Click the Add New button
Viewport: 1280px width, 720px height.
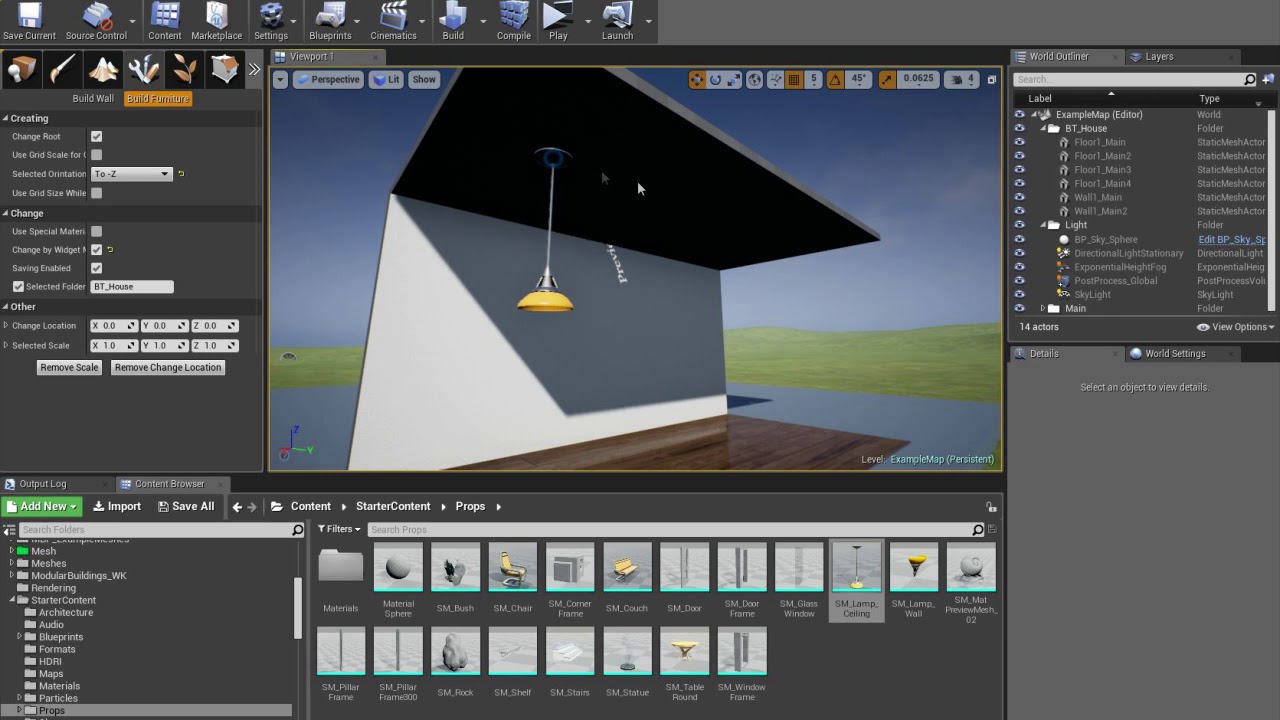41,507
